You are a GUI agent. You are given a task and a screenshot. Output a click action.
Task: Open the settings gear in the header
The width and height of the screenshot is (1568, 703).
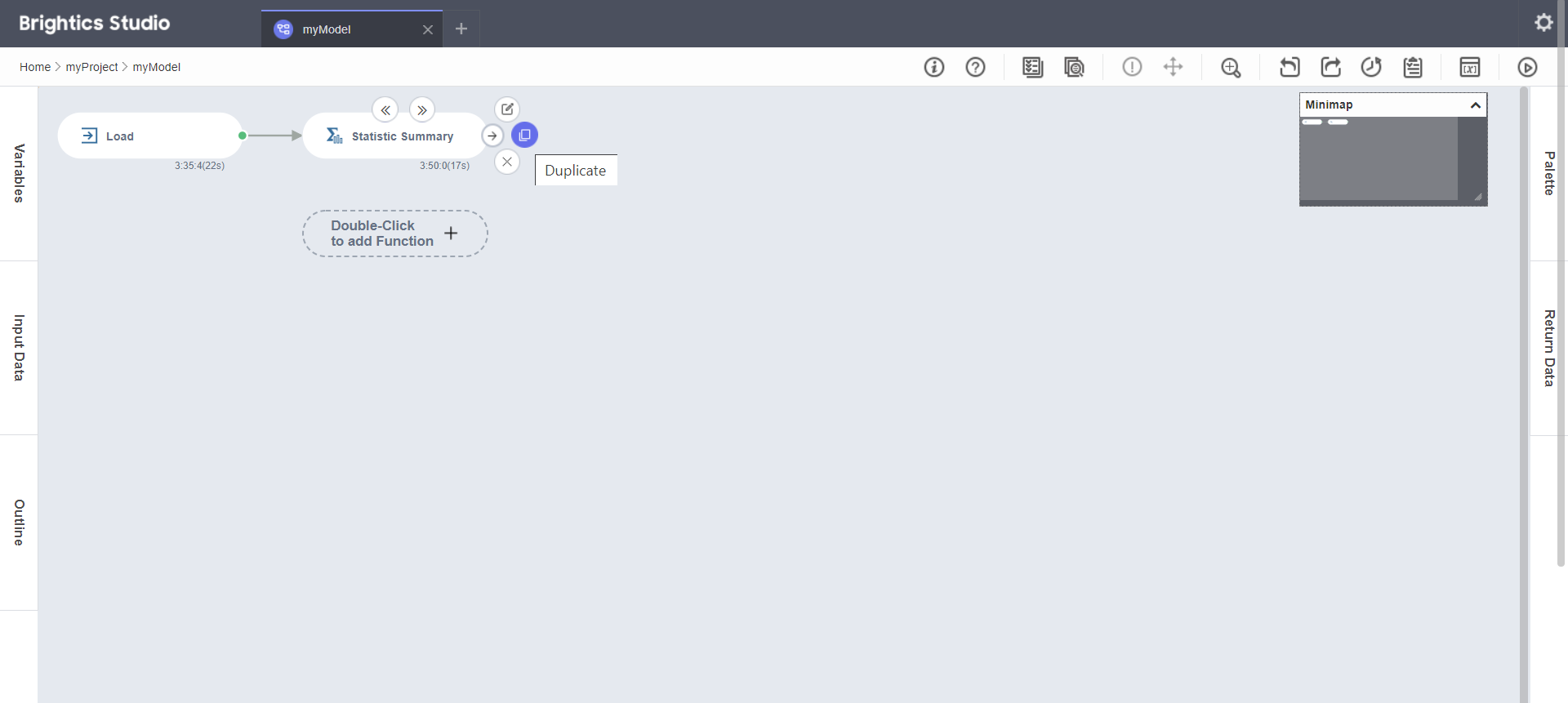[1543, 23]
